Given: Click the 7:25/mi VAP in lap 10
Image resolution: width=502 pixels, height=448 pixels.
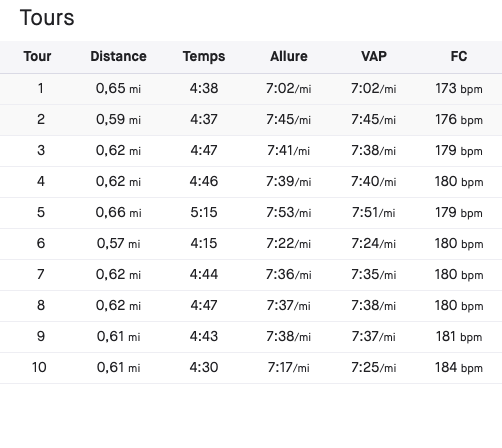Looking at the screenshot, I should tap(374, 368).
